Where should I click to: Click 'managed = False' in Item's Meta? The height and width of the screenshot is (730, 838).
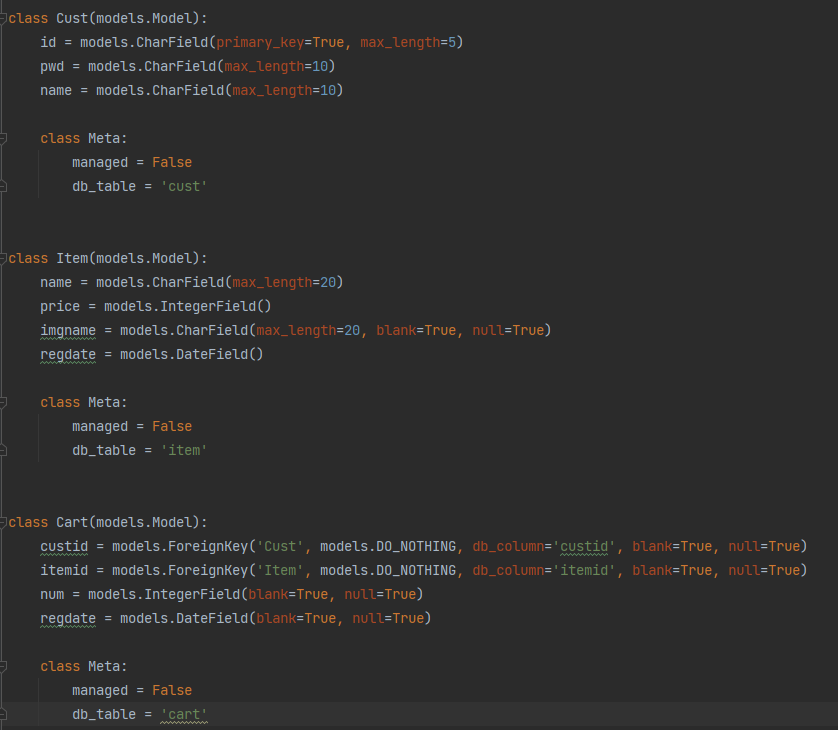[x=132, y=426]
